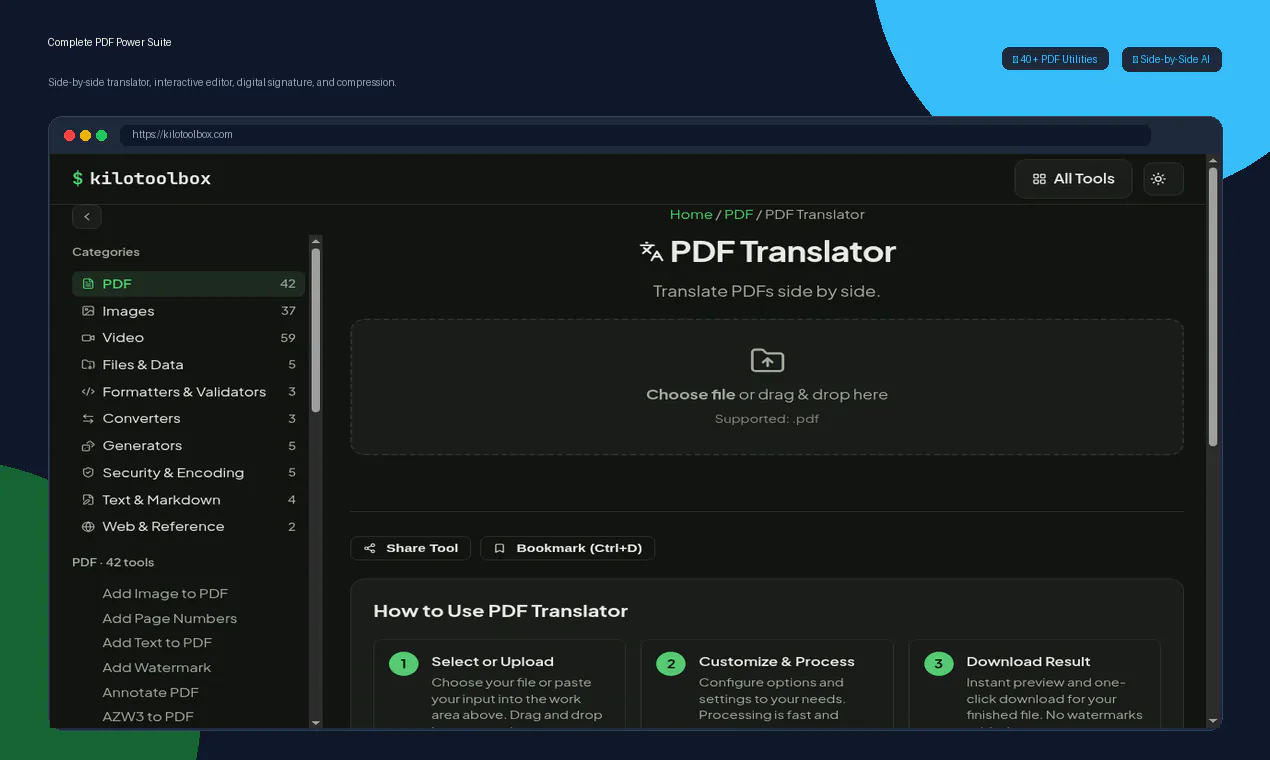Open Annotate PDF tool
Viewport: 1270px width, 760px height.
[x=151, y=693]
